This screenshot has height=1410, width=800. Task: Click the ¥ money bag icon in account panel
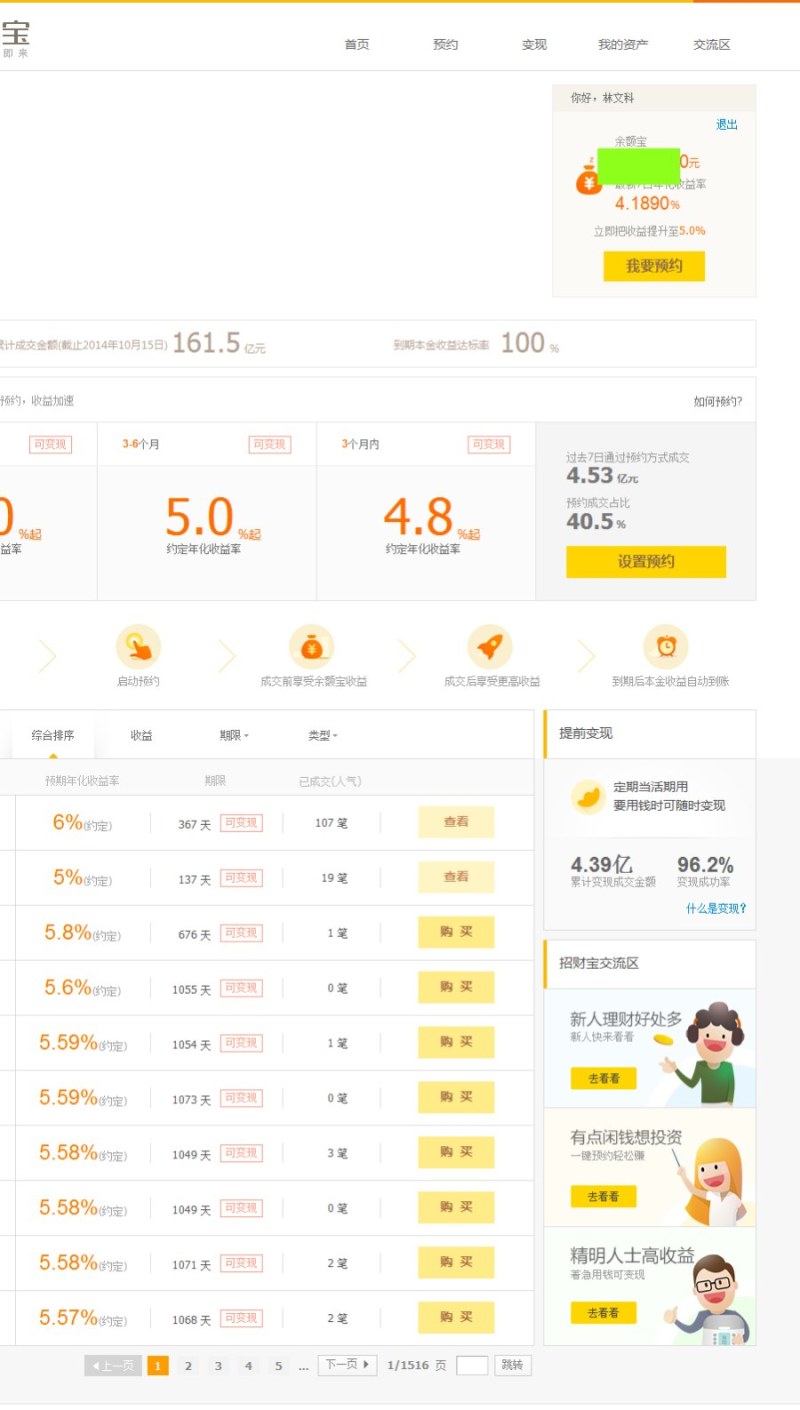click(588, 180)
